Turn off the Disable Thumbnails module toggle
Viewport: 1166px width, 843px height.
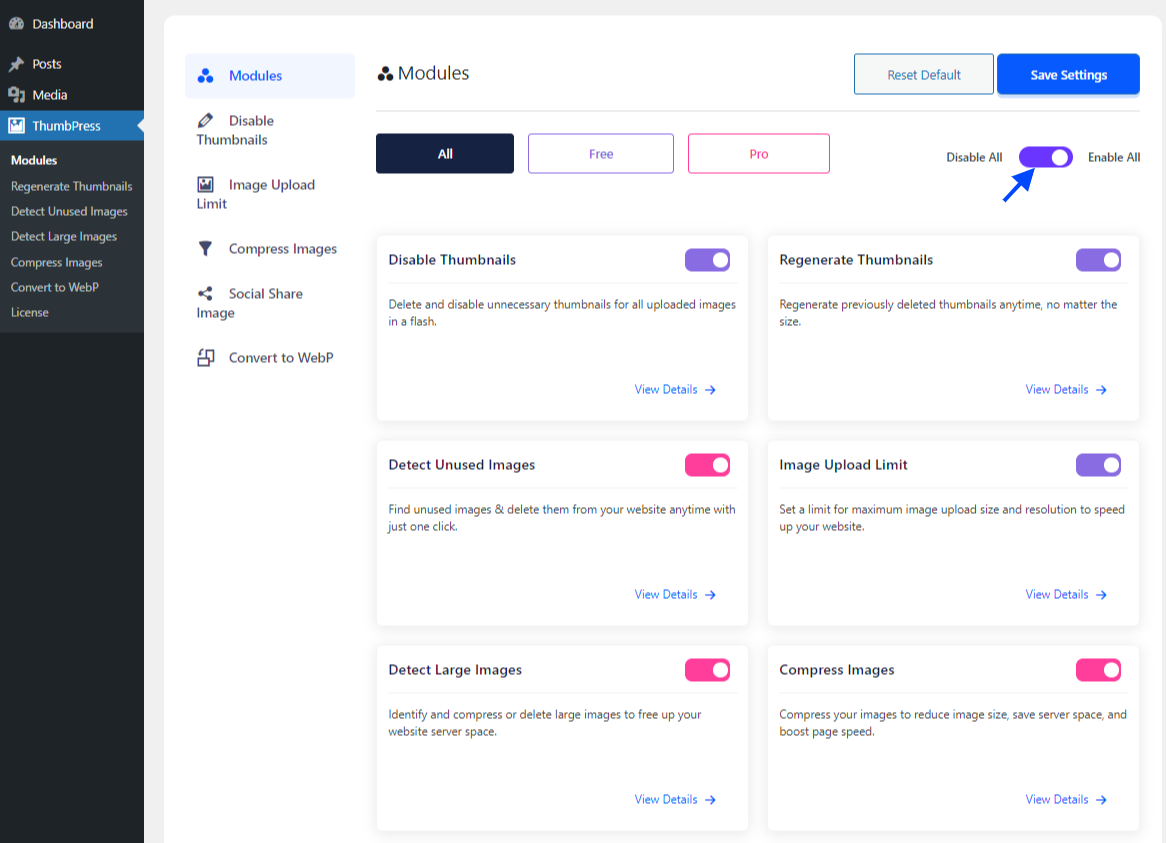(x=707, y=259)
